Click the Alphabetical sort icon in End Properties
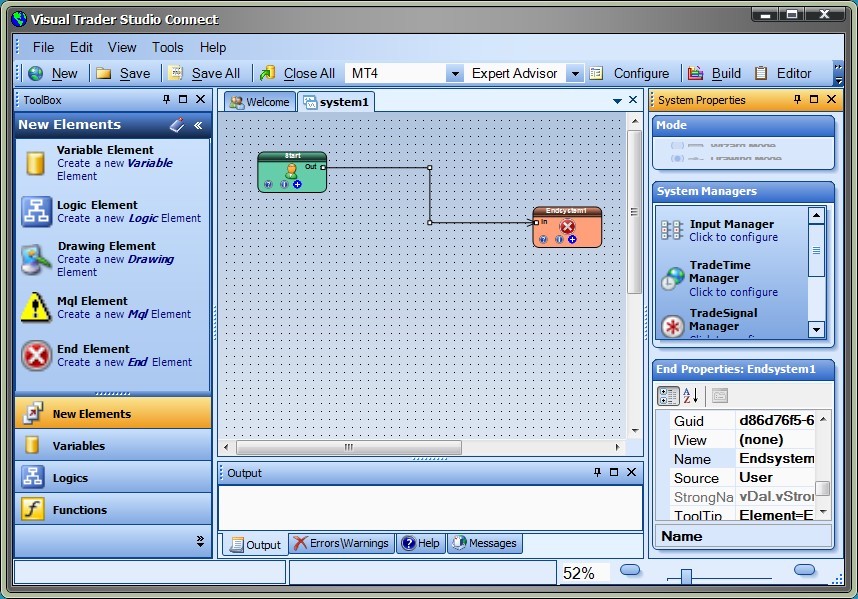Screen dimensions: 858x599 point(691,396)
